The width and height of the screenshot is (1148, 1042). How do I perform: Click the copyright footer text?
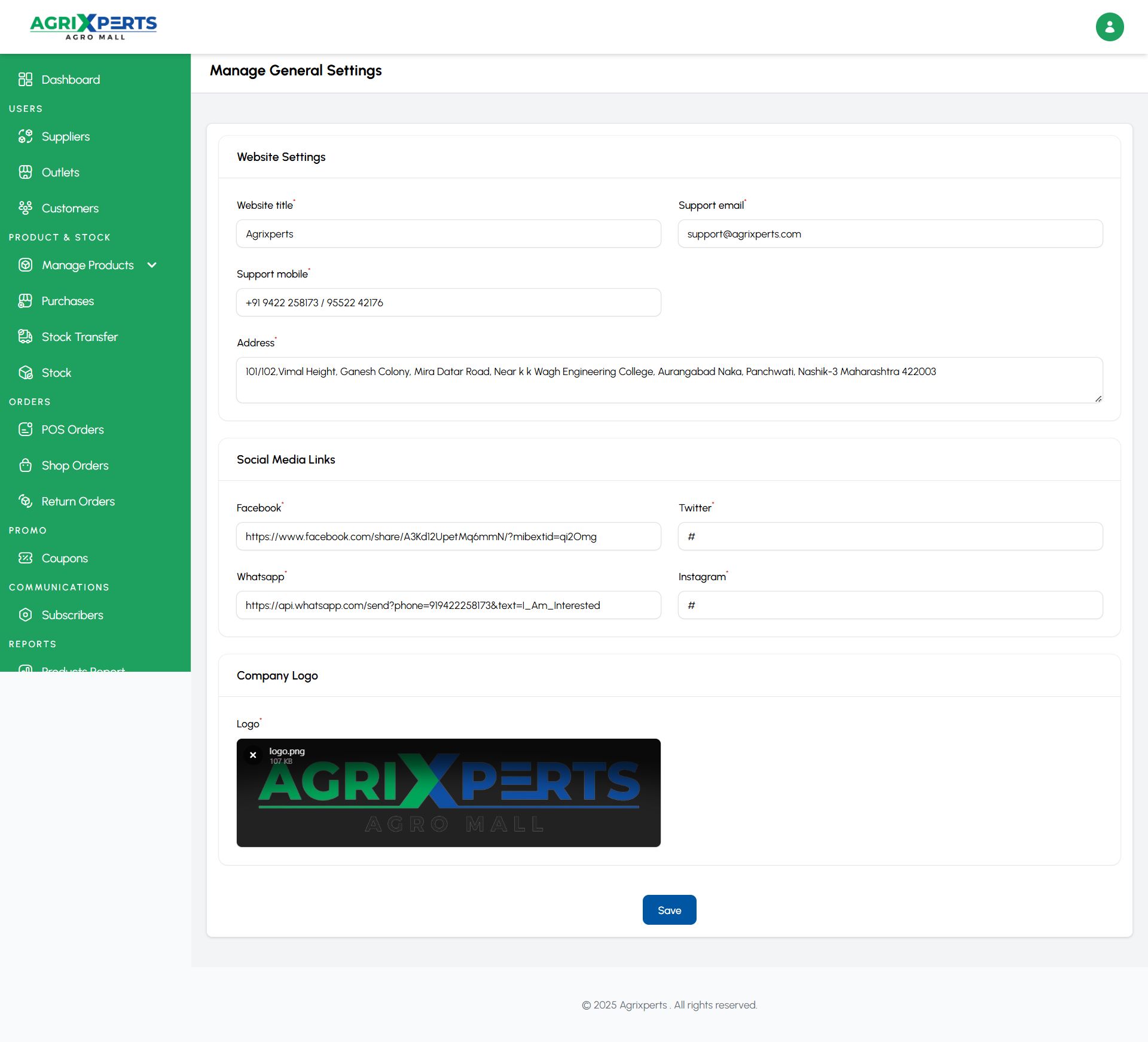[x=669, y=1005]
